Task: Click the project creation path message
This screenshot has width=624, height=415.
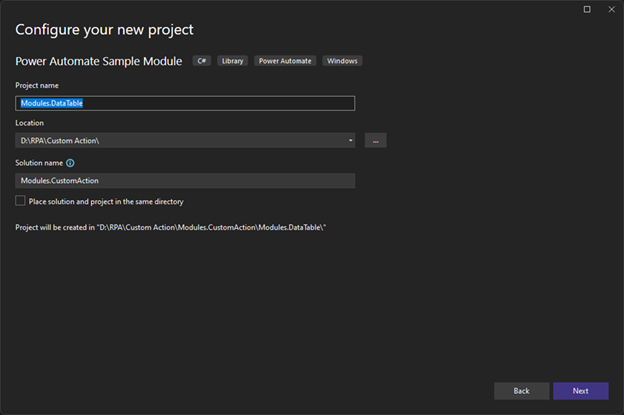Action: point(171,227)
